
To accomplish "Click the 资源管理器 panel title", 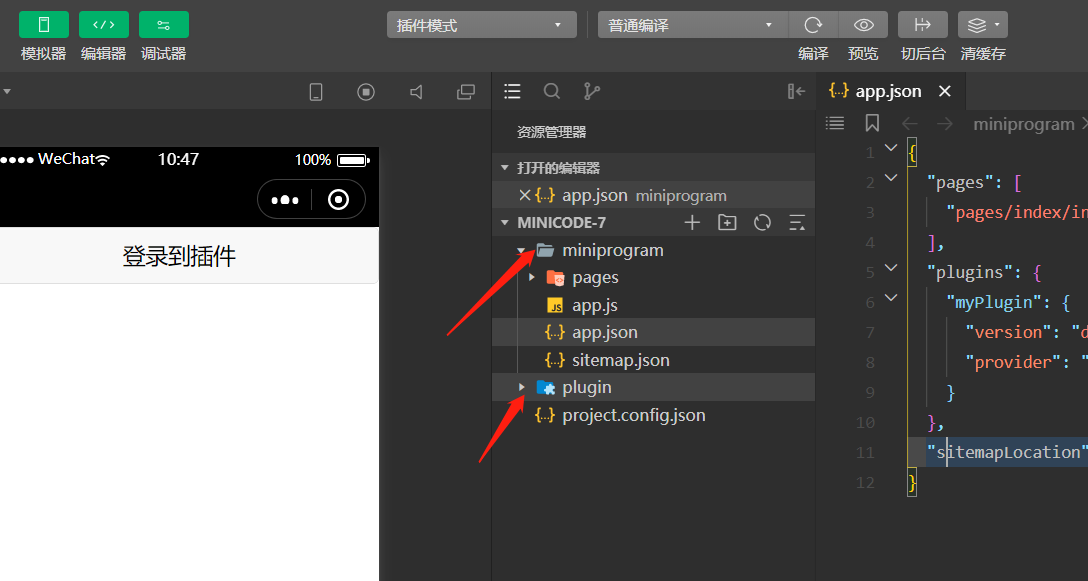I will [552, 132].
